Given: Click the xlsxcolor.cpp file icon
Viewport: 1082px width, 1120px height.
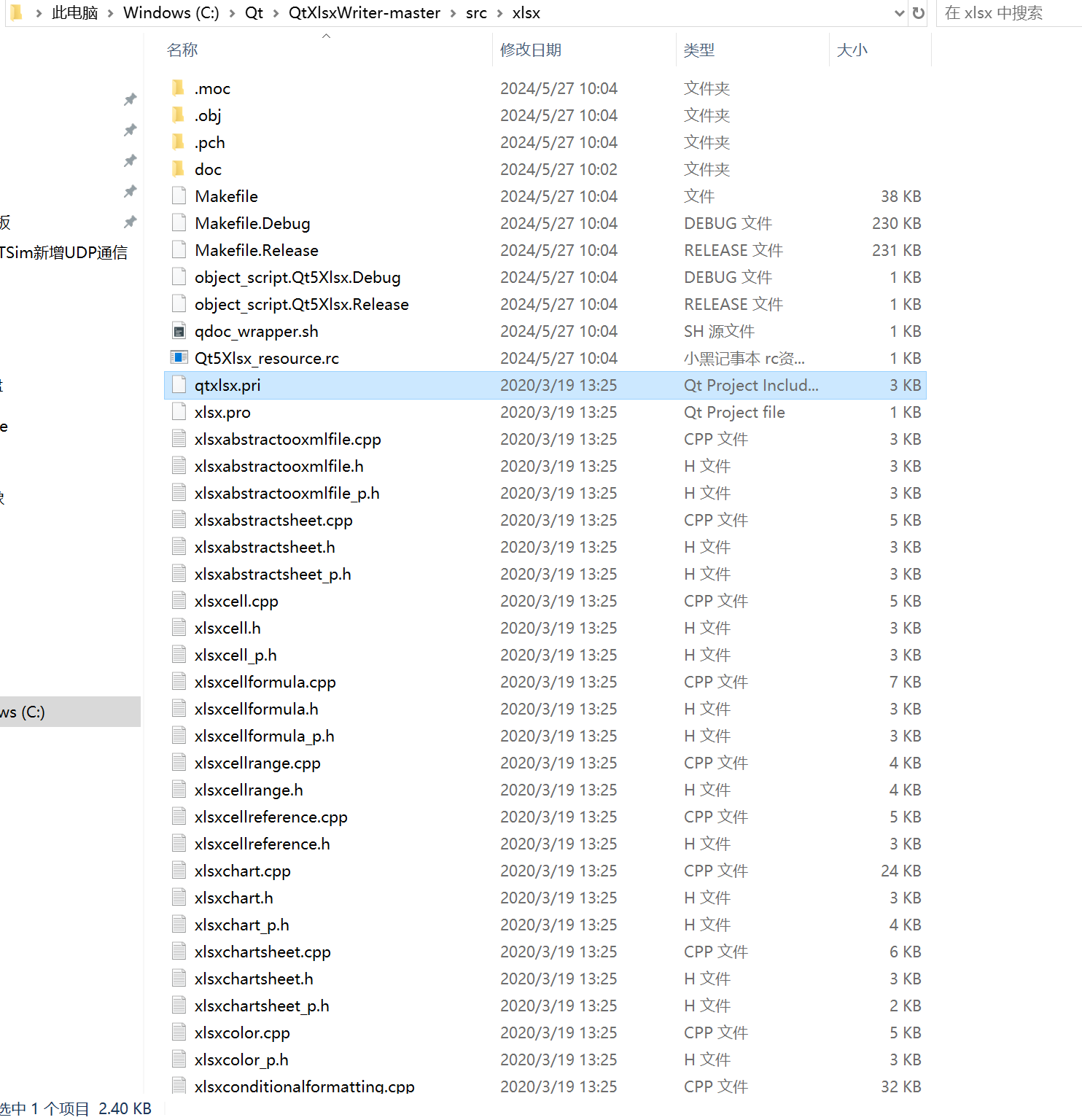Looking at the screenshot, I should [x=179, y=1032].
